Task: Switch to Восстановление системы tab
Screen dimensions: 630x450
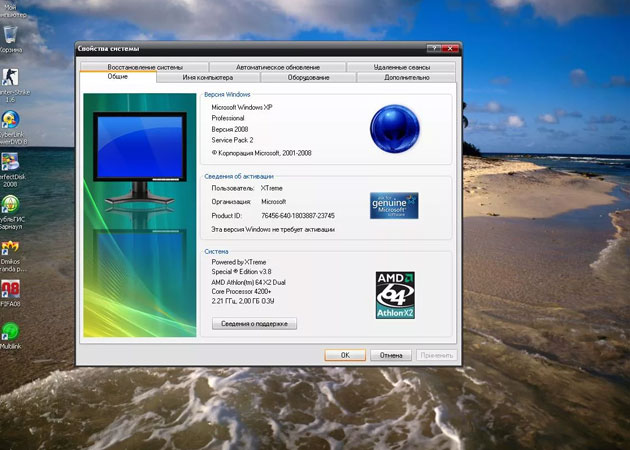Action: pos(147,67)
